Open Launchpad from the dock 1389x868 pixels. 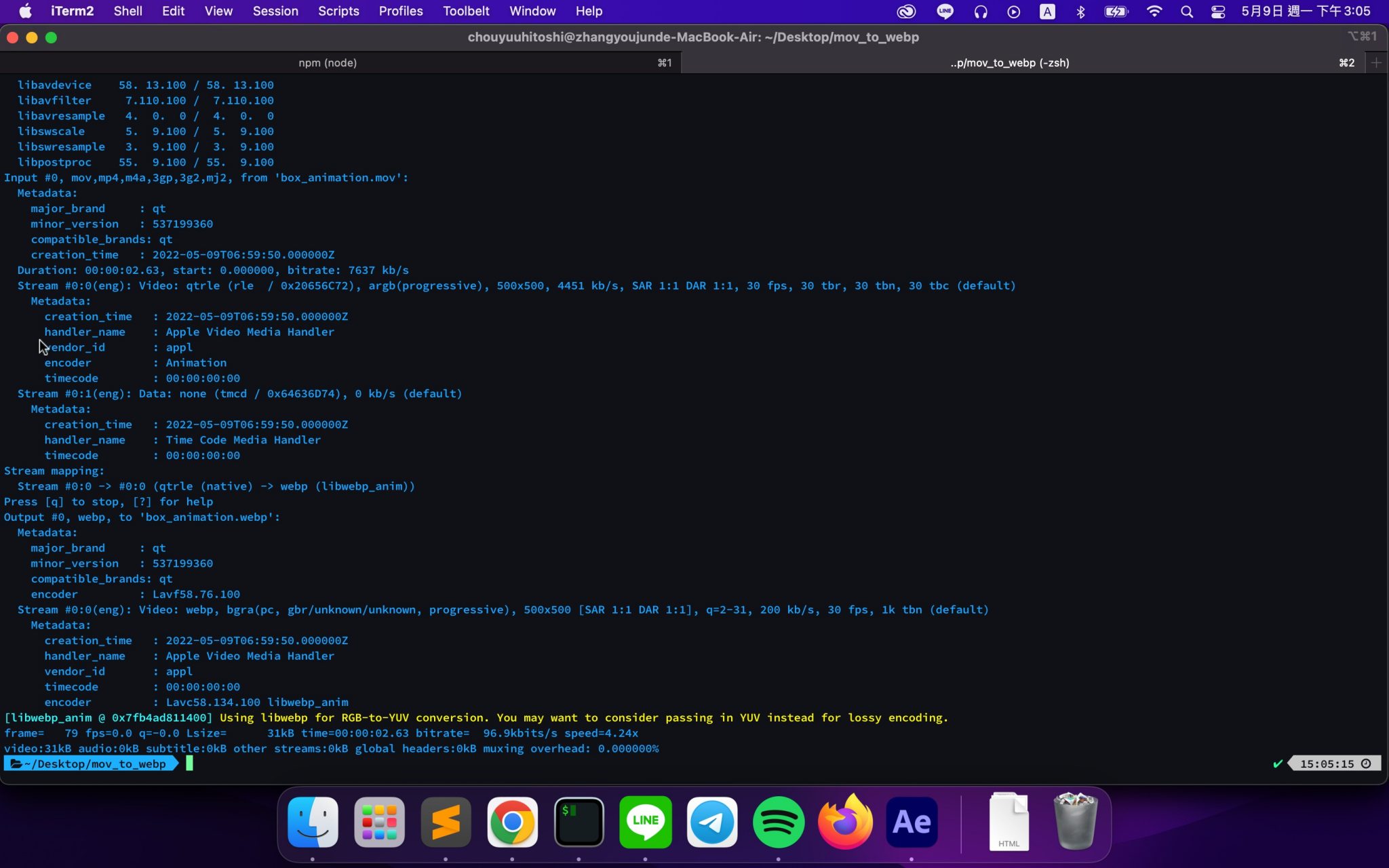379,822
